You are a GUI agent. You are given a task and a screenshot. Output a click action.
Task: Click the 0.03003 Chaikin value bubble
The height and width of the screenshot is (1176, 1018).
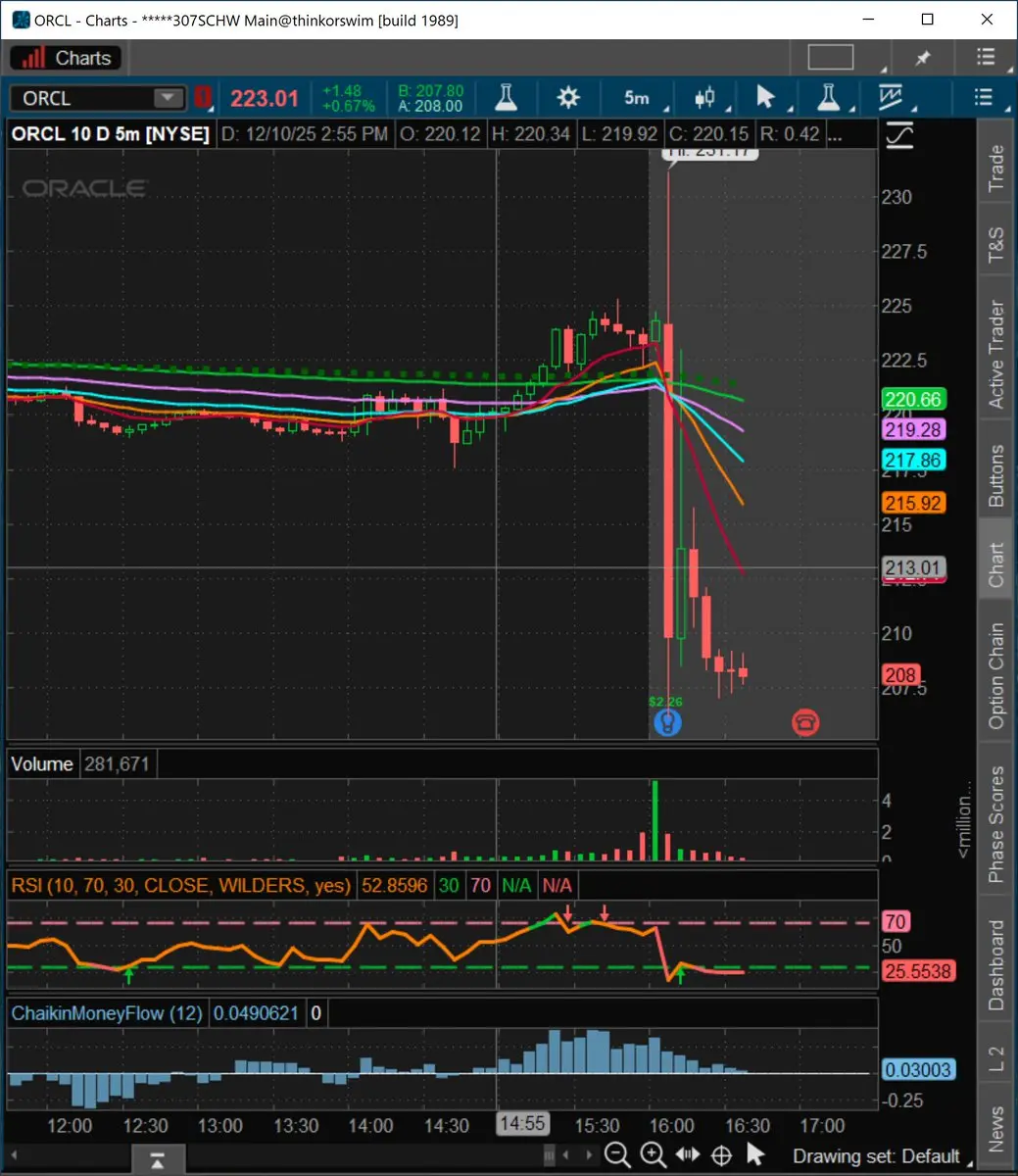[917, 1070]
